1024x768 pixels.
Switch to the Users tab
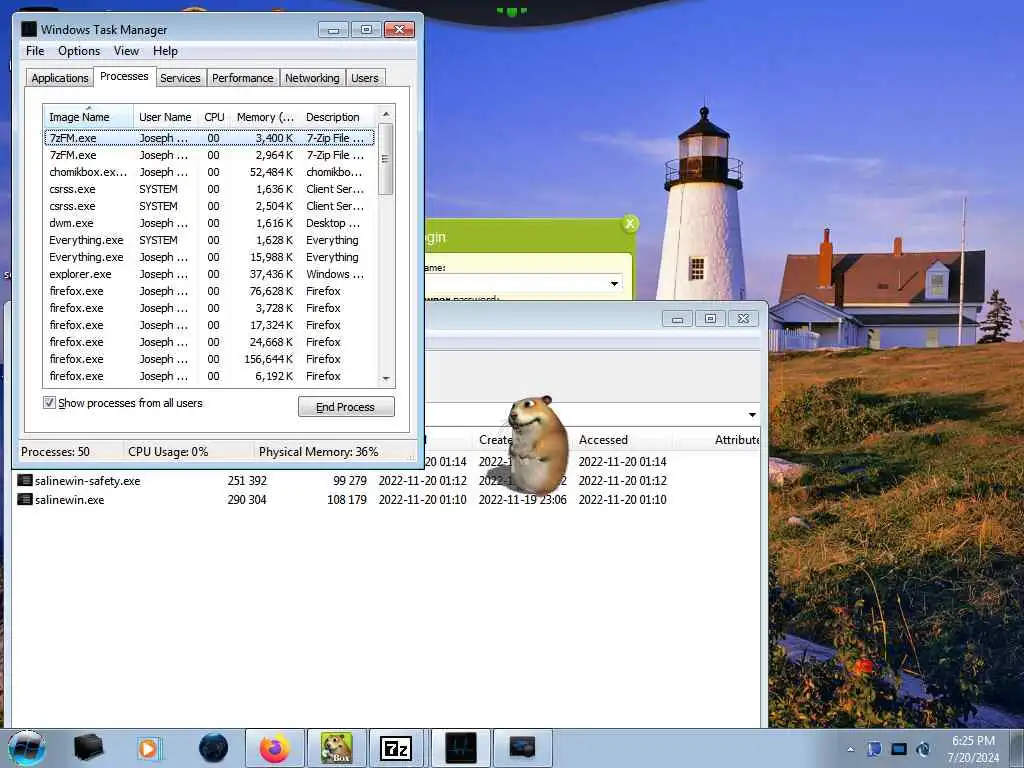point(364,78)
